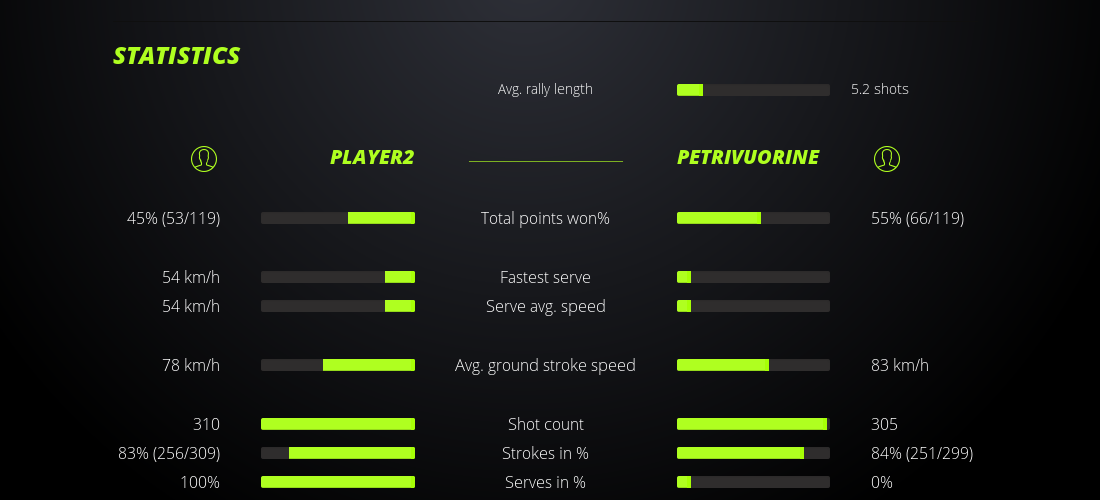Click the STATISTICS section title
This screenshot has width=1100, height=500.
(x=177, y=56)
